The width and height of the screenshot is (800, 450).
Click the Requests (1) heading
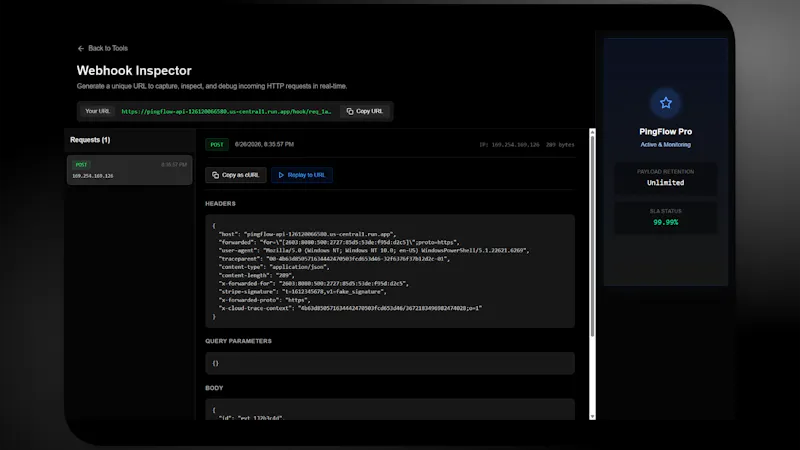click(x=90, y=140)
